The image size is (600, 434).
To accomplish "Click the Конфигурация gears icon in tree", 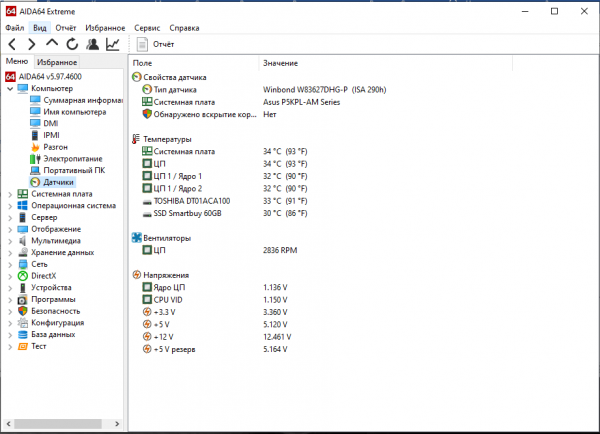I will [x=23, y=323].
